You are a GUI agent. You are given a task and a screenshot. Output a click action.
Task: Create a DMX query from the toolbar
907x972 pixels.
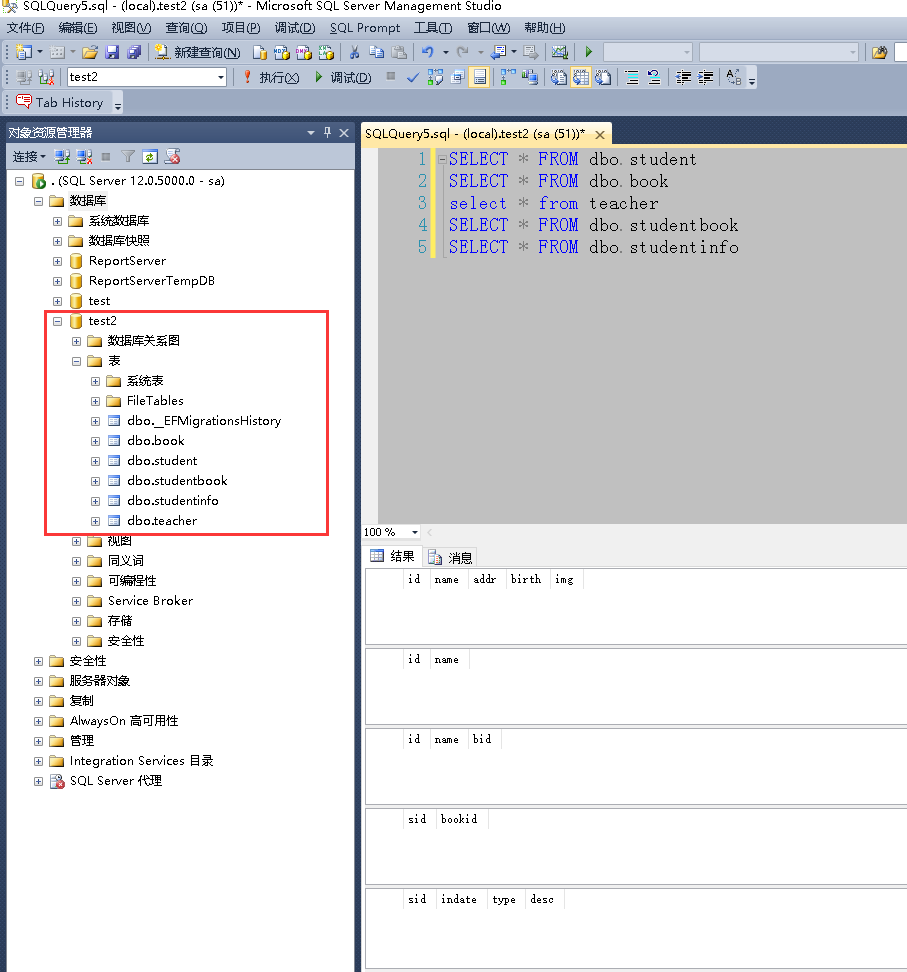(304, 53)
